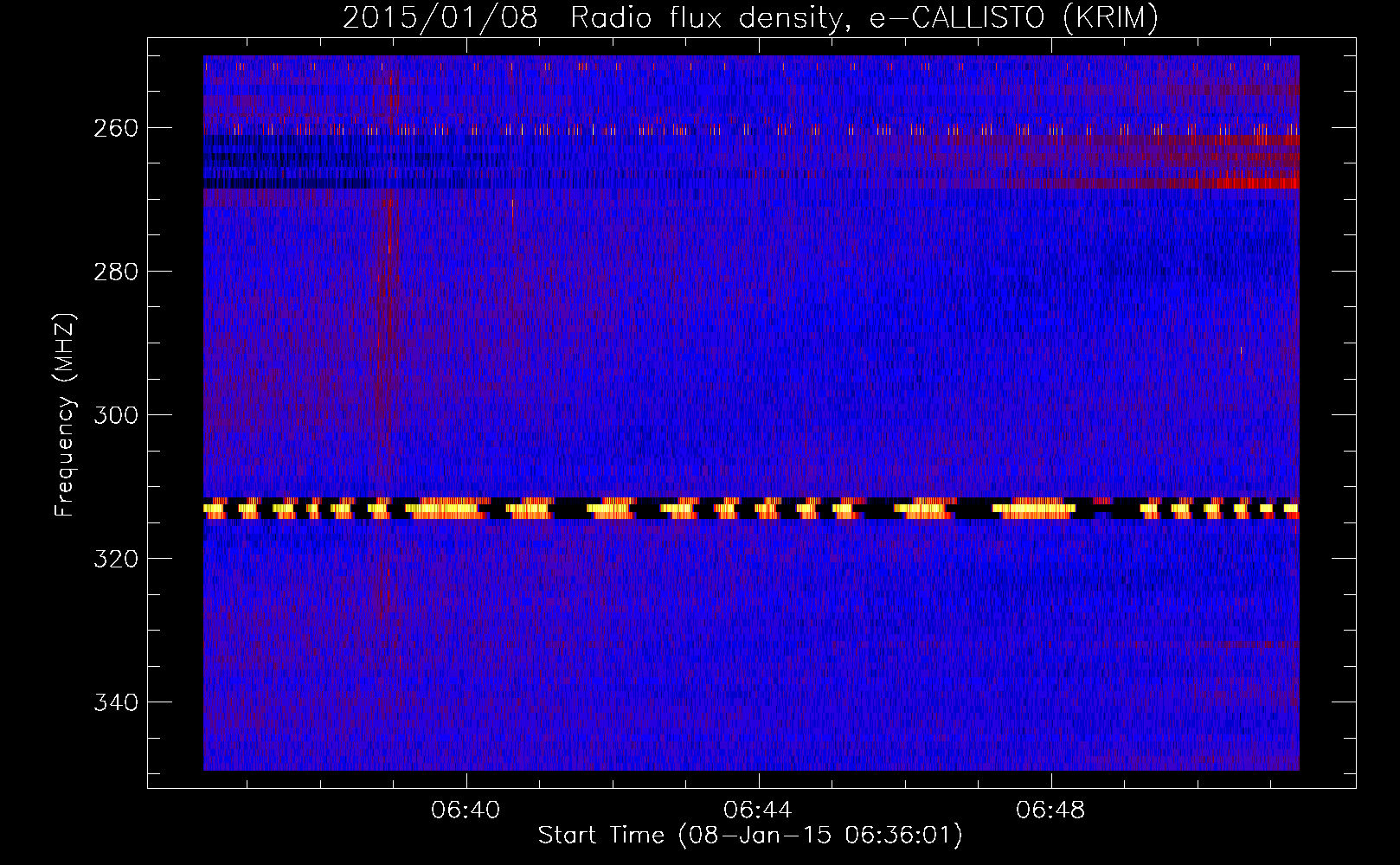Click the bright yellow interference band near 313 MHz
This screenshot has height=865, width=1400.
click(x=751, y=509)
